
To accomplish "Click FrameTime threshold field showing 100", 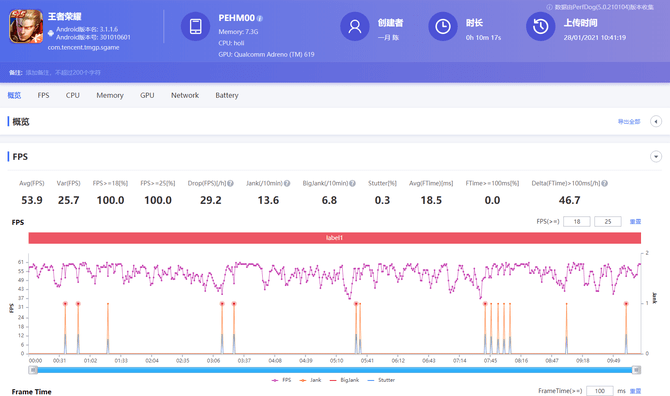I will coord(600,391).
